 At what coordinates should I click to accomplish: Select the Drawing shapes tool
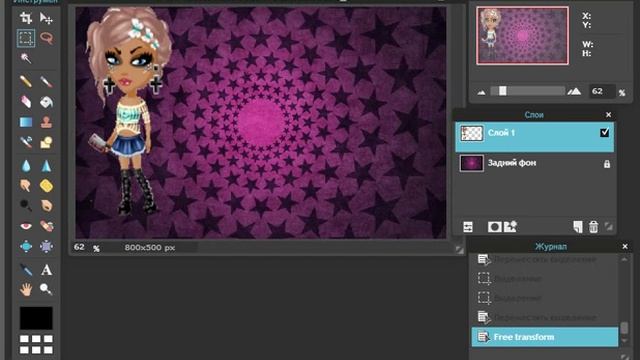coord(46,142)
